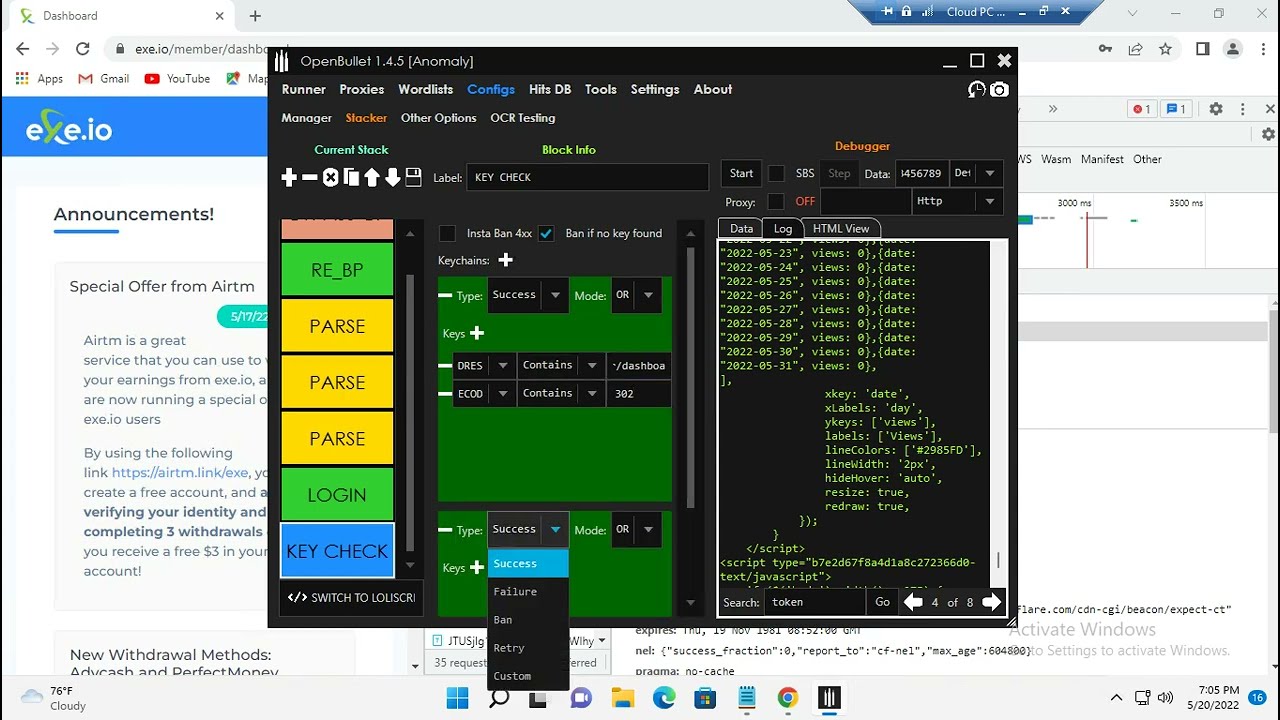
Task: Click the copy/duplicate block icon
Action: 351,177
